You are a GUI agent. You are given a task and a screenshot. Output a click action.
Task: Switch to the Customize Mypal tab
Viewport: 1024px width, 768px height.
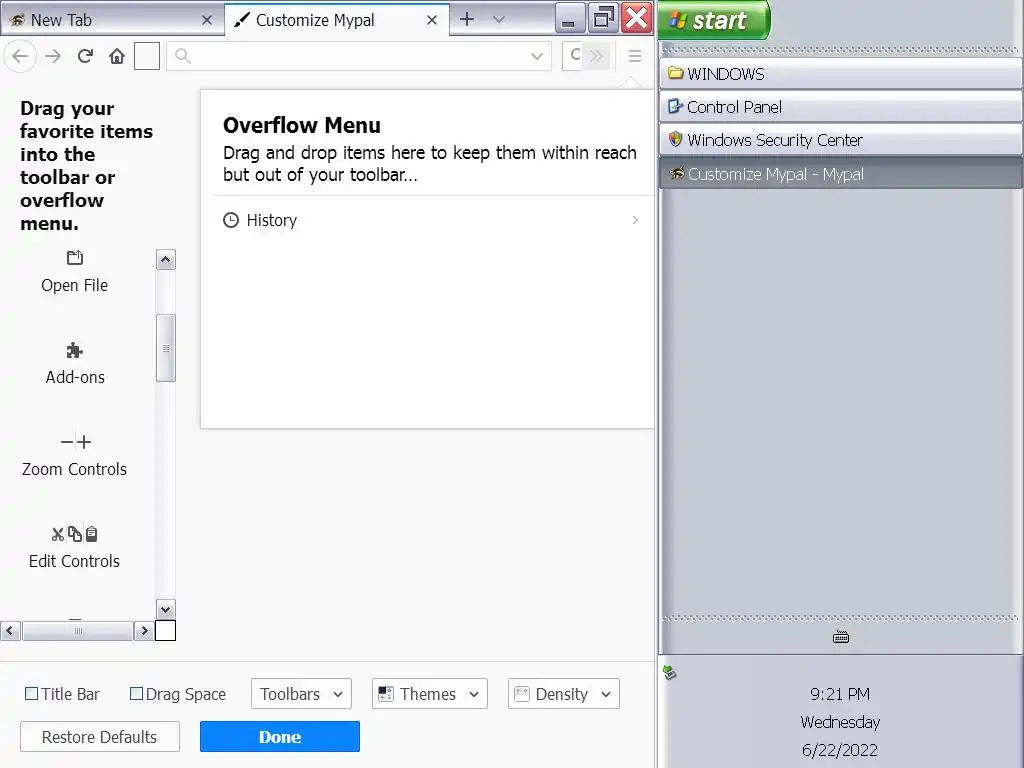coord(337,20)
